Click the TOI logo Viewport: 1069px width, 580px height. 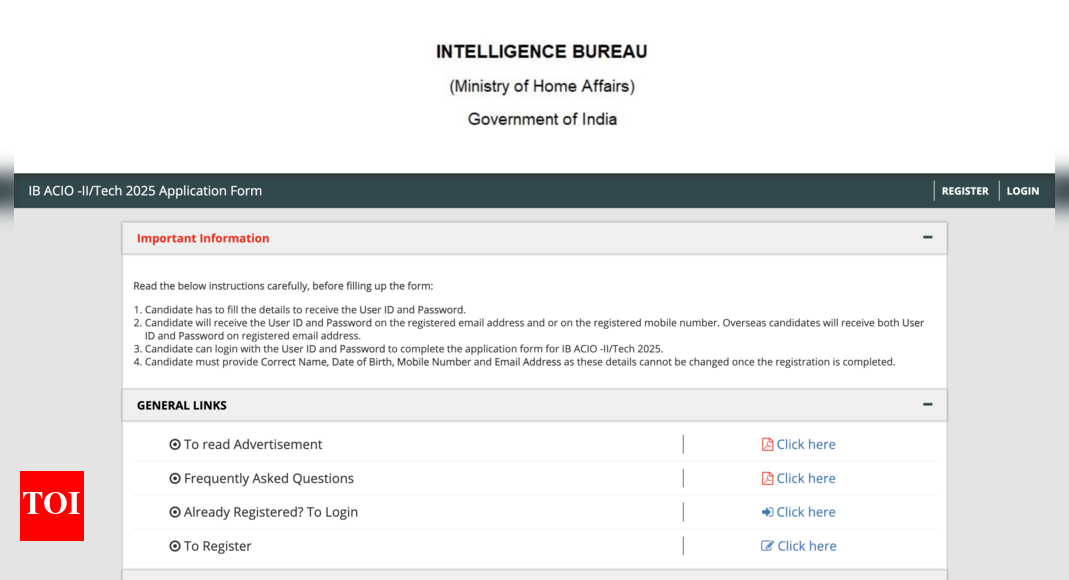(51, 506)
